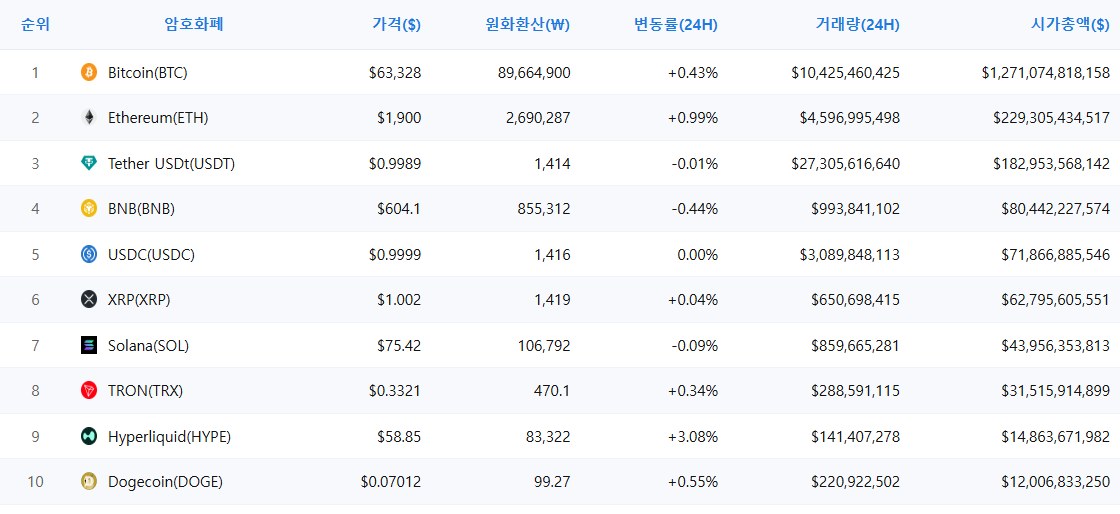Open the BNB(BNB) name link

click(141, 209)
